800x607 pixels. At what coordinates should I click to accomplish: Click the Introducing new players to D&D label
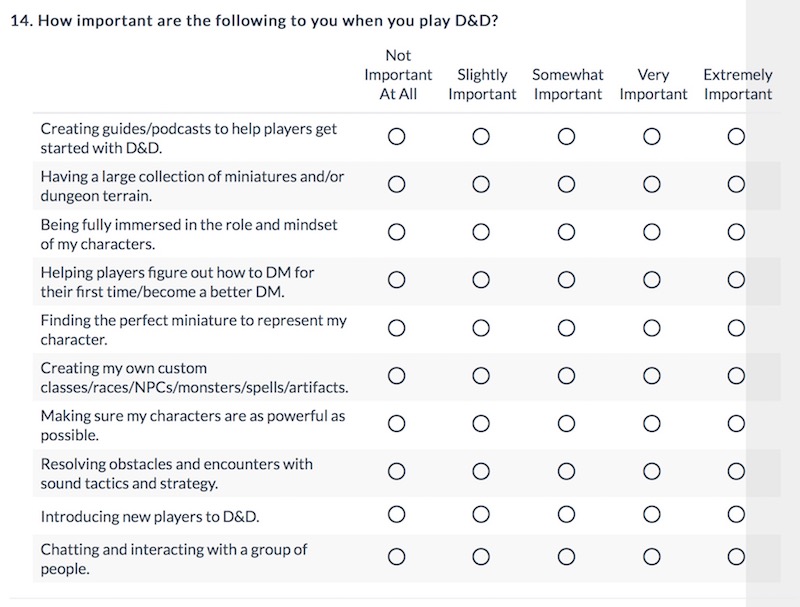pos(150,517)
